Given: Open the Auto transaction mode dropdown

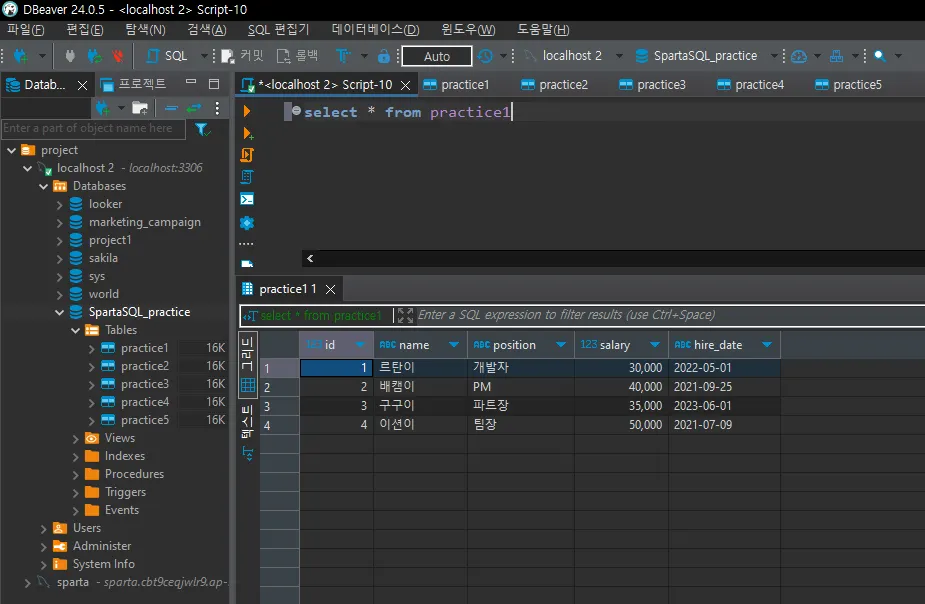Looking at the screenshot, I should tap(437, 56).
